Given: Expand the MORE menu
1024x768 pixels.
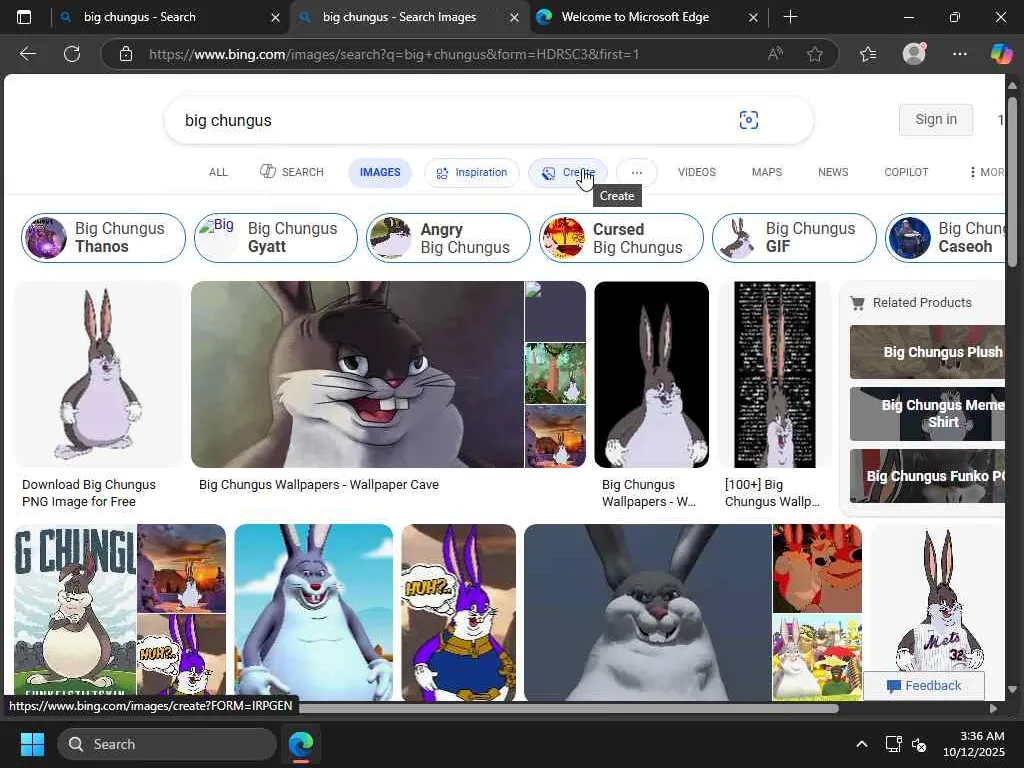Looking at the screenshot, I should [x=987, y=172].
